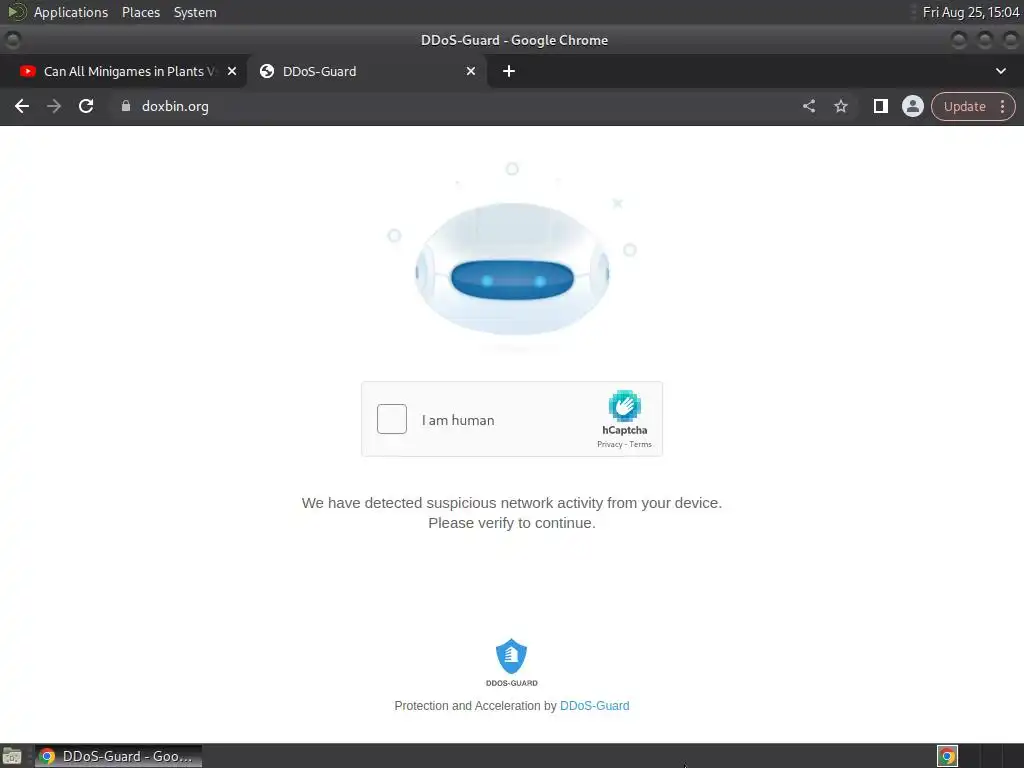Click the show desktop icon in taskbar

pyautogui.click(x=12, y=757)
